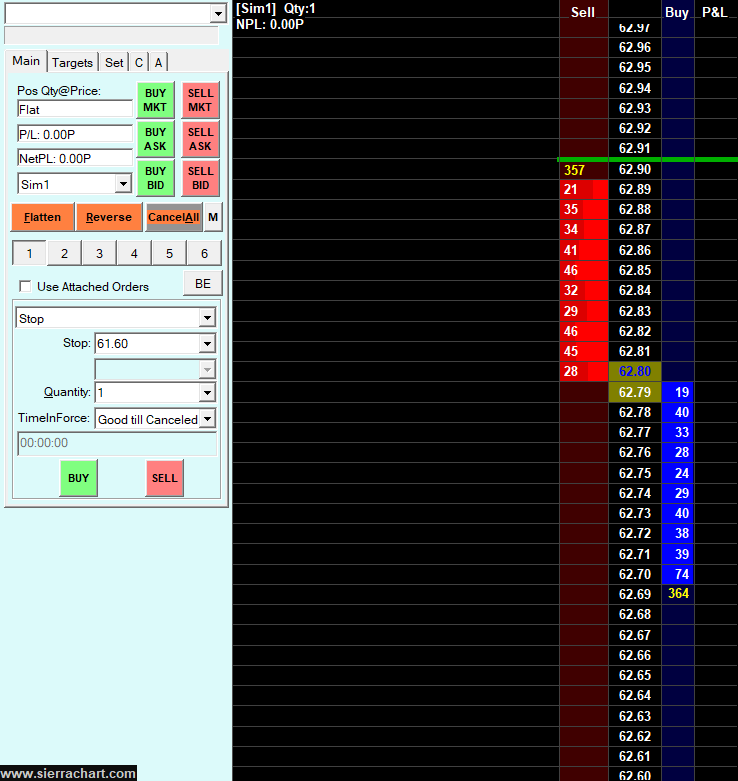Screen dimensions: 738x781
Task: Click the yellow 357 sell total
Action: (584, 170)
